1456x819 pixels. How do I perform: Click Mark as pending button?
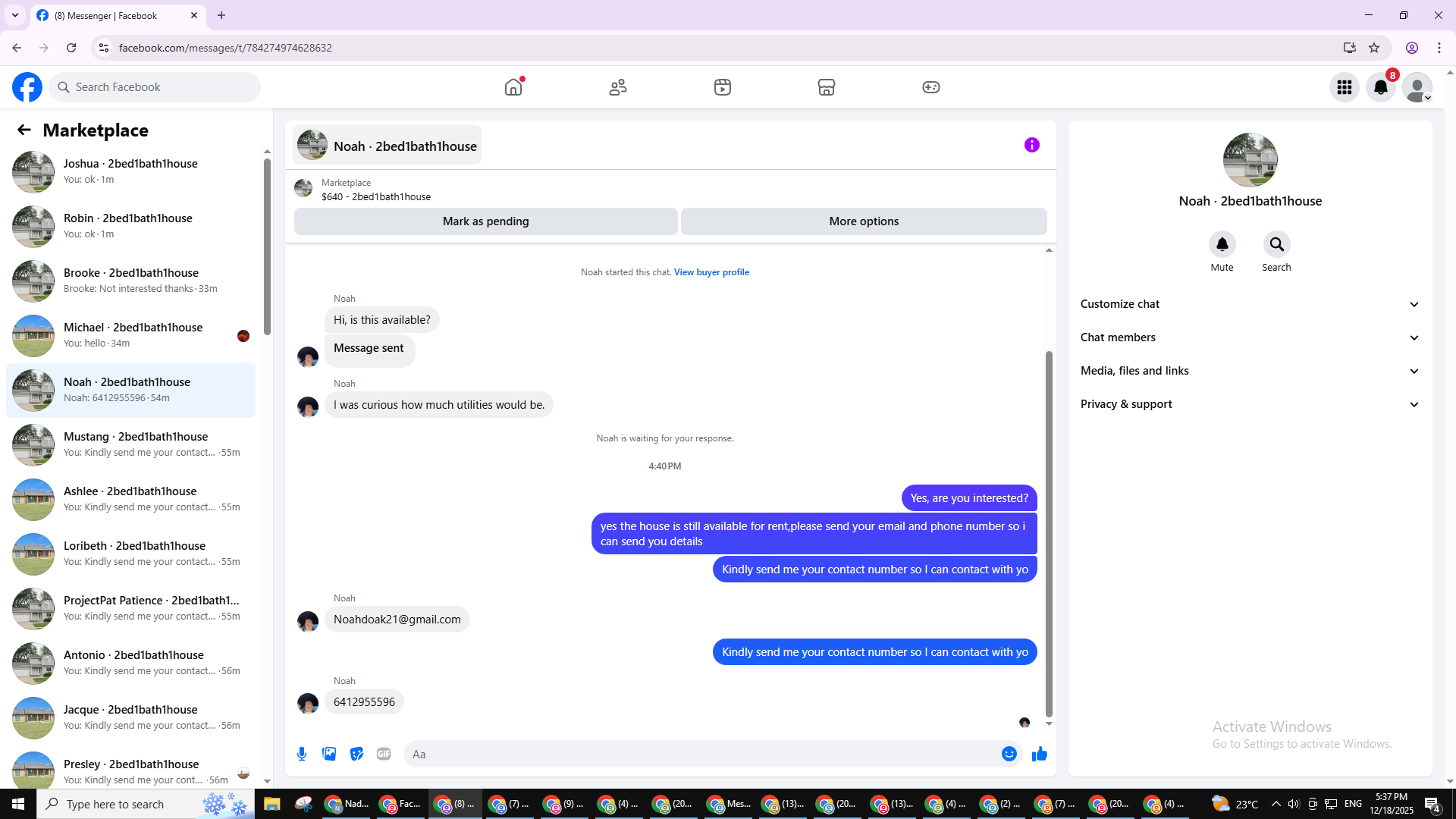[486, 221]
